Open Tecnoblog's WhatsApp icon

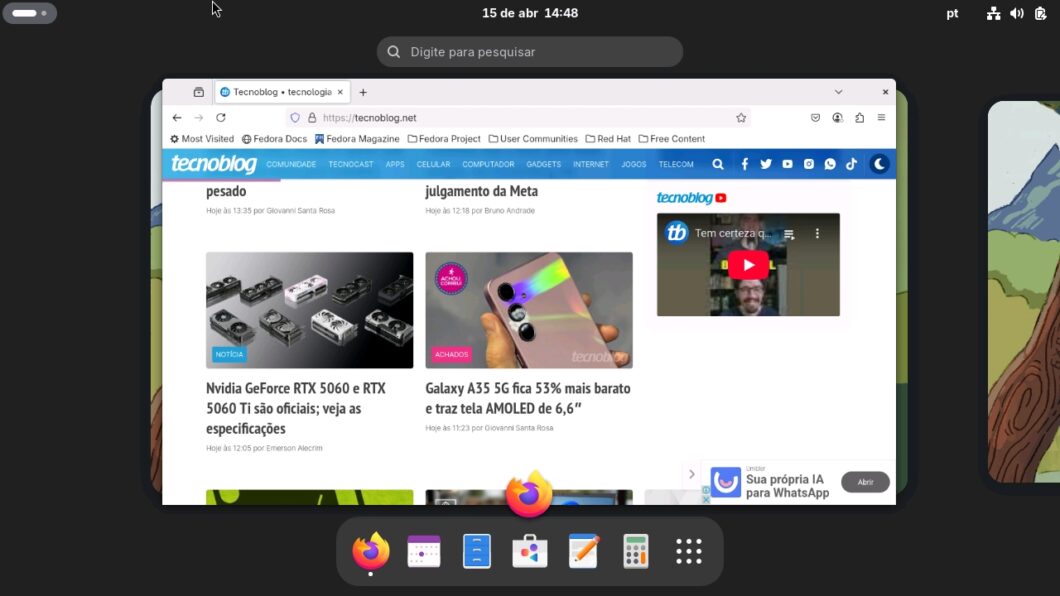pos(830,164)
